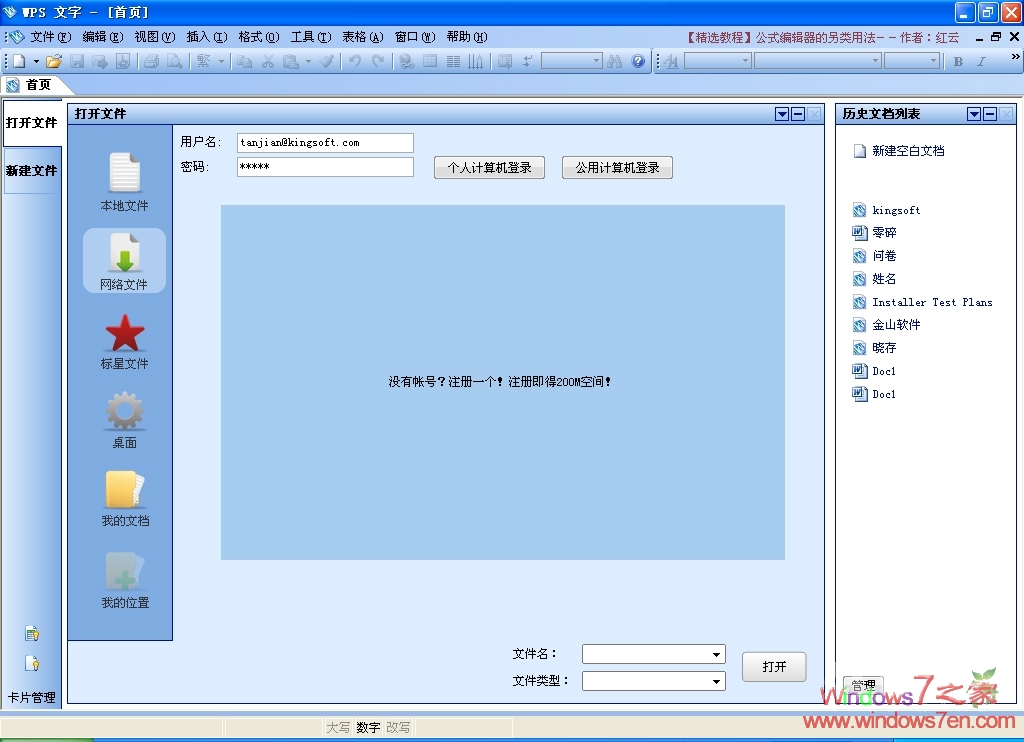The height and width of the screenshot is (742, 1024).
Task: Click the New document icon in toolbar
Action: pyautogui.click(x=19, y=61)
